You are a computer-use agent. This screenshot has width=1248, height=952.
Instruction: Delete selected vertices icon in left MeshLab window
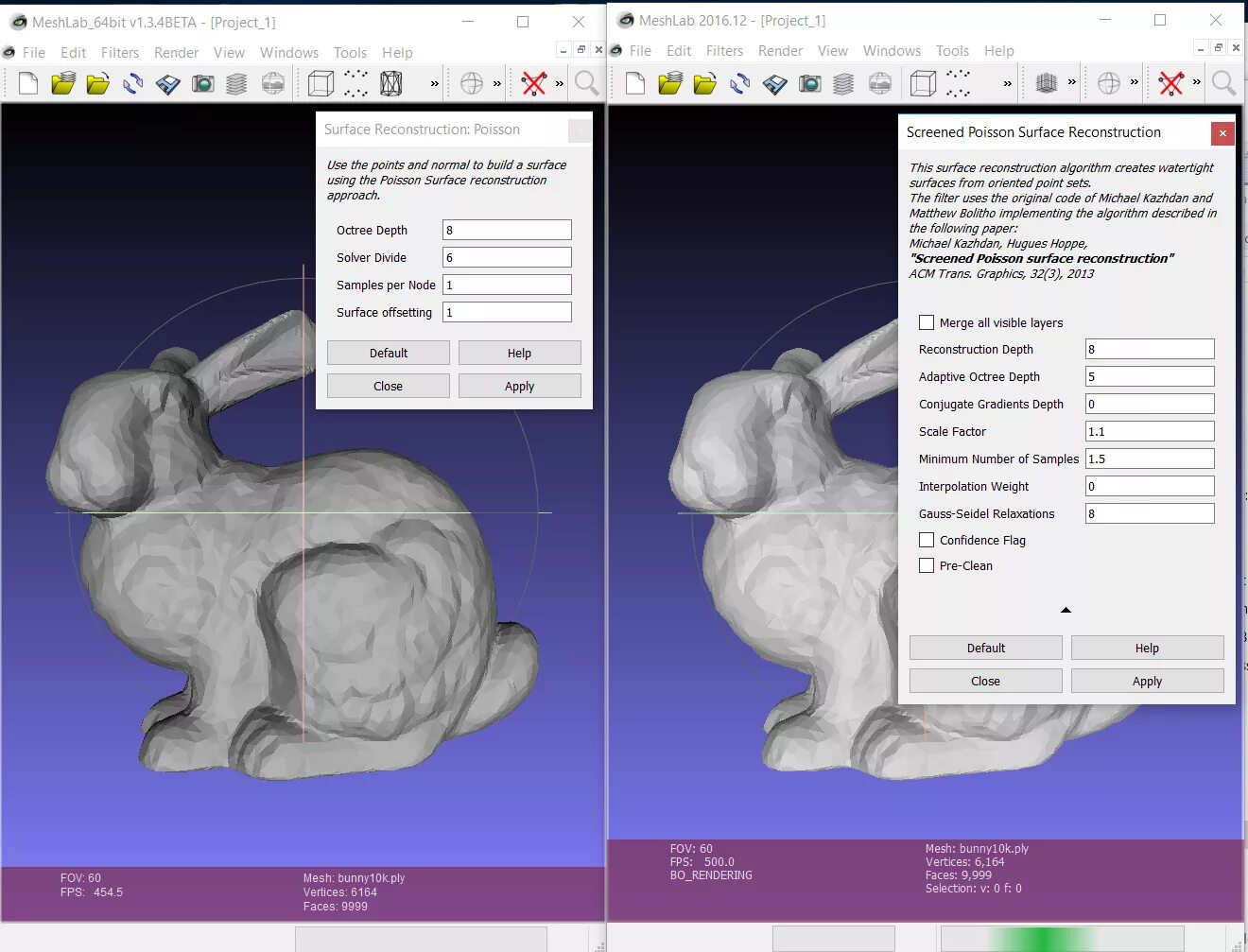pyautogui.click(x=534, y=84)
